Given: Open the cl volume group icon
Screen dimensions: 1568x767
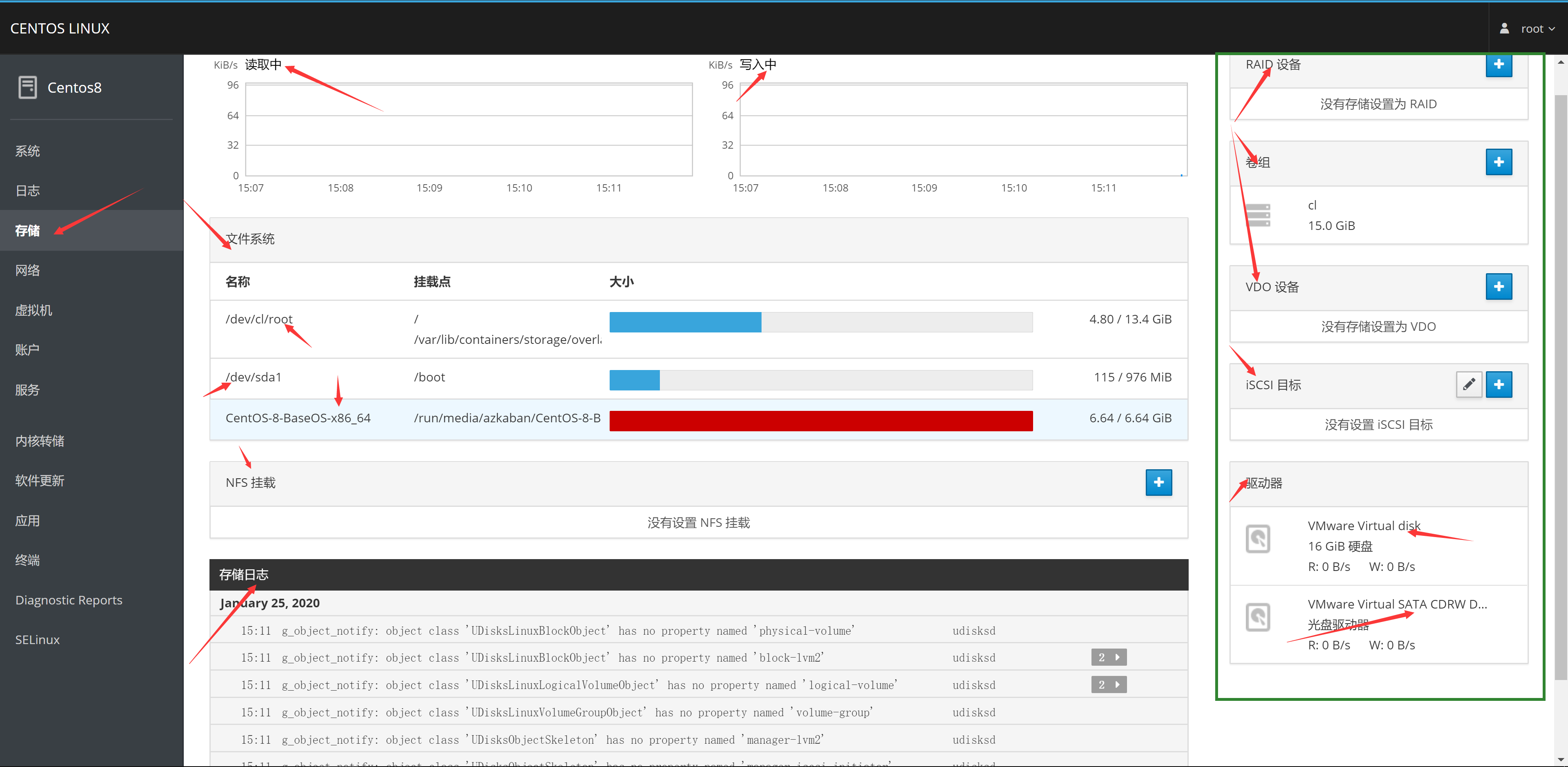Looking at the screenshot, I should click(x=1258, y=216).
